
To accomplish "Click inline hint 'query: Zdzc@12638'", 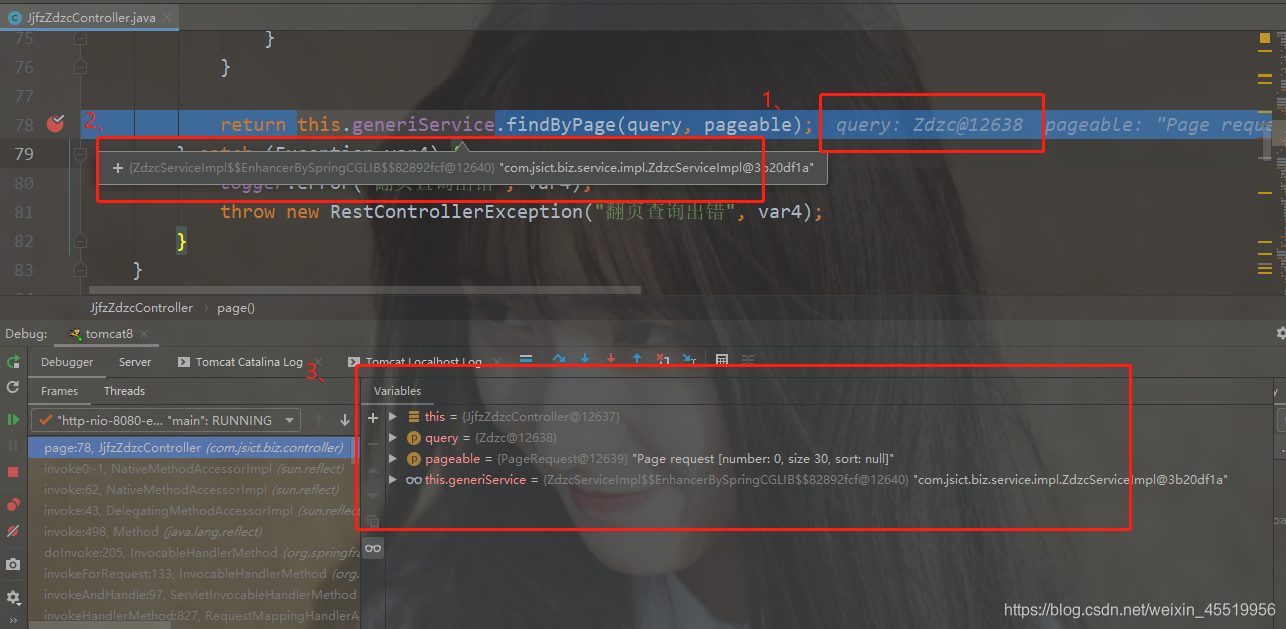I will (930, 125).
